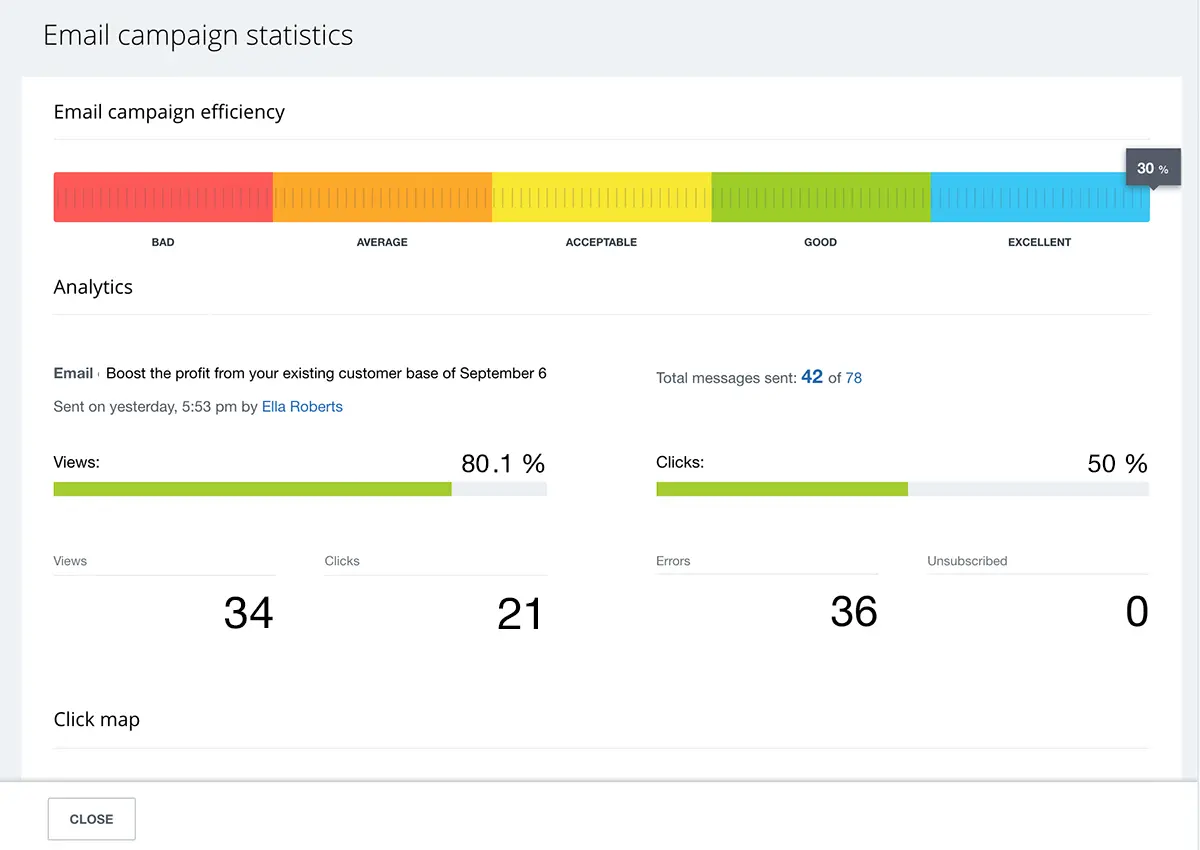Click the Clicks count 21
The image size is (1200, 850).
519,613
